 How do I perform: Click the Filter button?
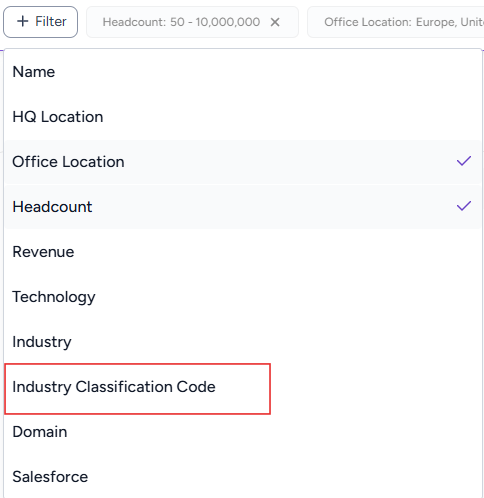41,22
